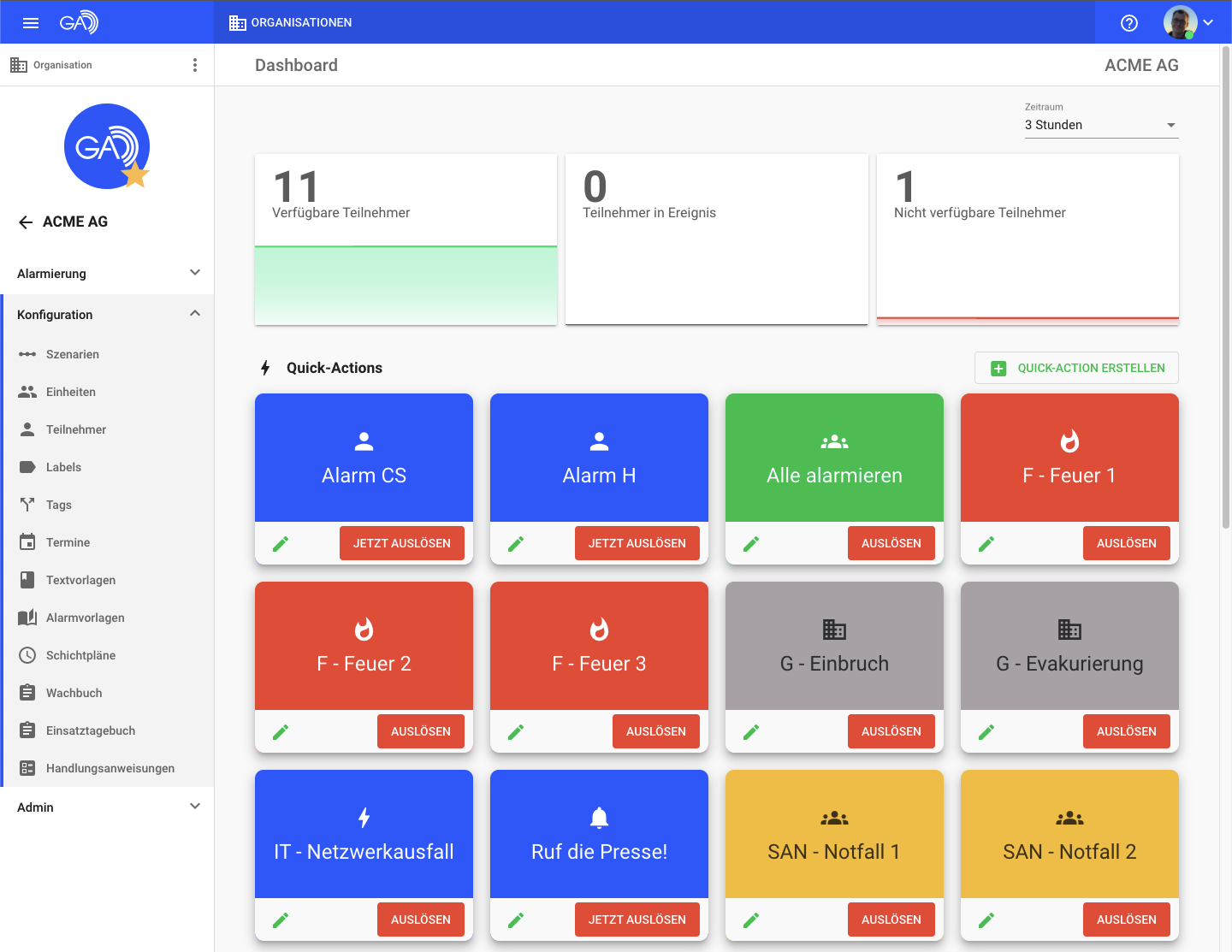Click Quick-Action Erstellen button
The image size is (1232, 952).
1076,368
